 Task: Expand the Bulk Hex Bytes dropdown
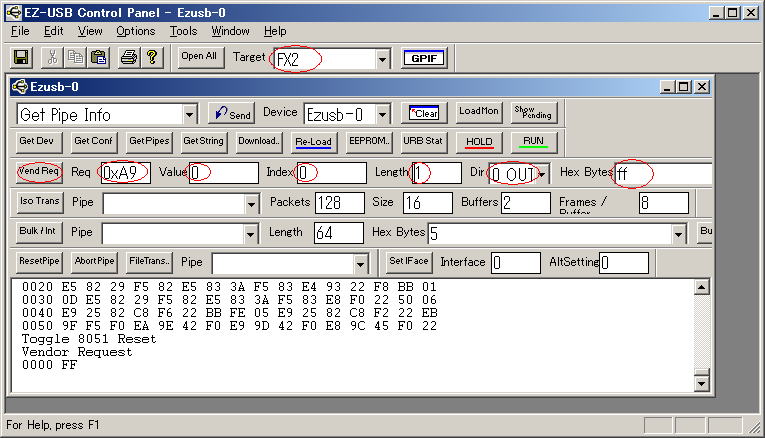click(678, 234)
